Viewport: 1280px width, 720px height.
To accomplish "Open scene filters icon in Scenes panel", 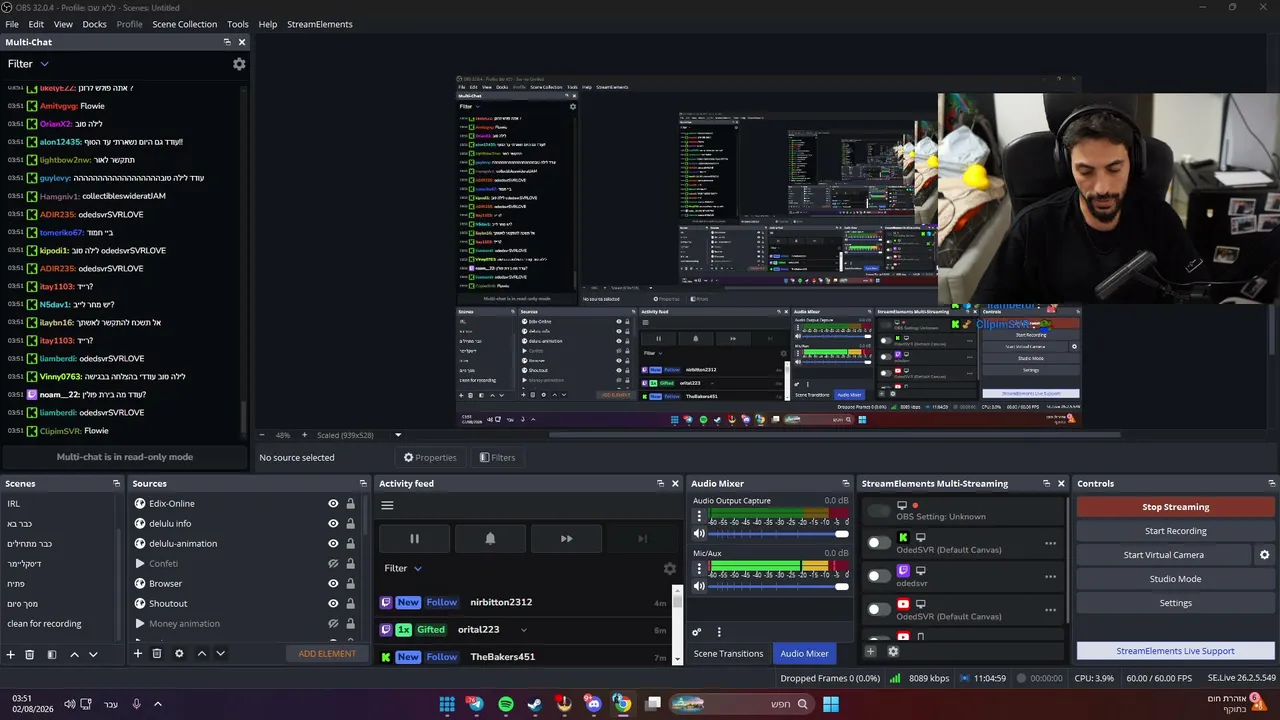I will click(52, 654).
